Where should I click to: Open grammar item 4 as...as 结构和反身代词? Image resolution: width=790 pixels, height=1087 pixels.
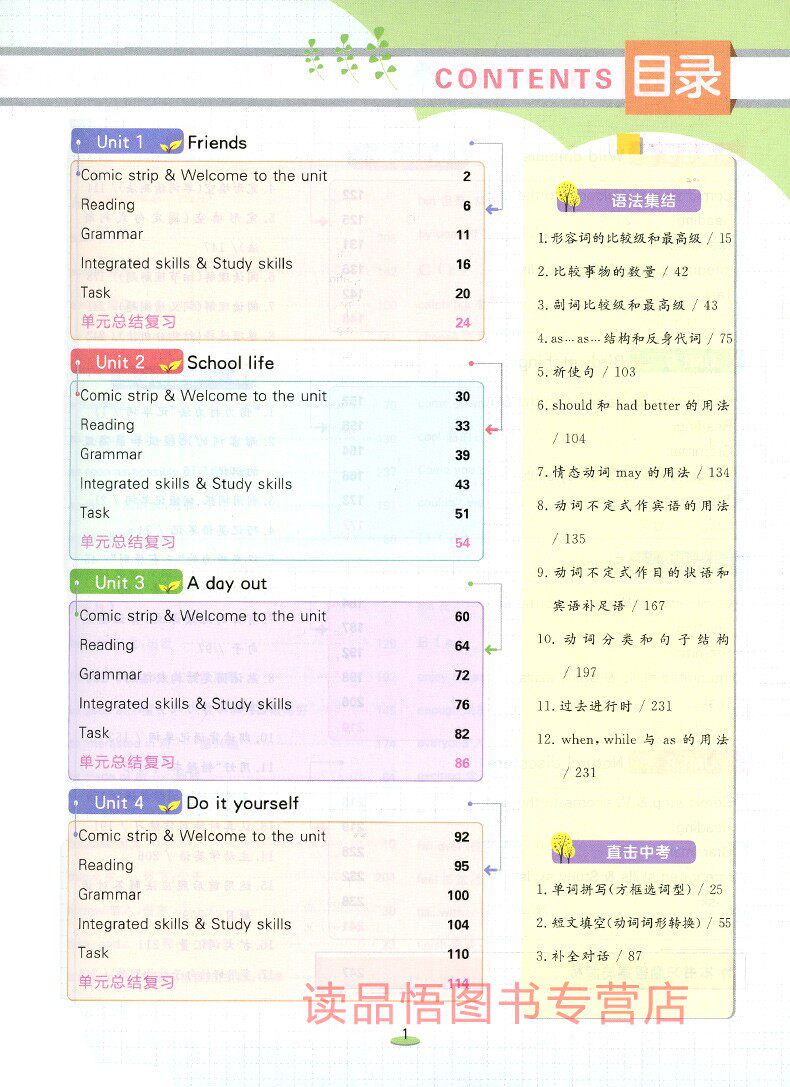(x=634, y=338)
